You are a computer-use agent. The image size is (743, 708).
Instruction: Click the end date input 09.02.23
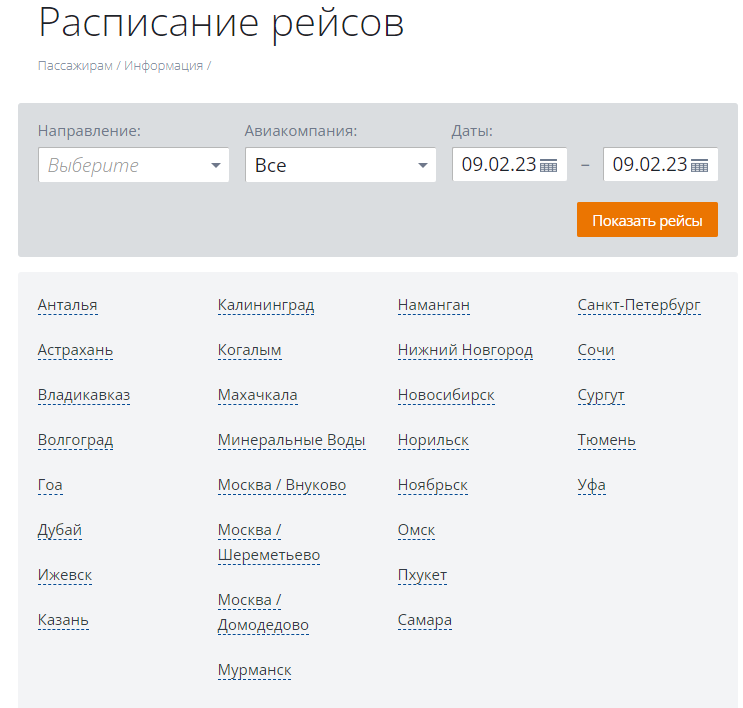click(661, 164)
